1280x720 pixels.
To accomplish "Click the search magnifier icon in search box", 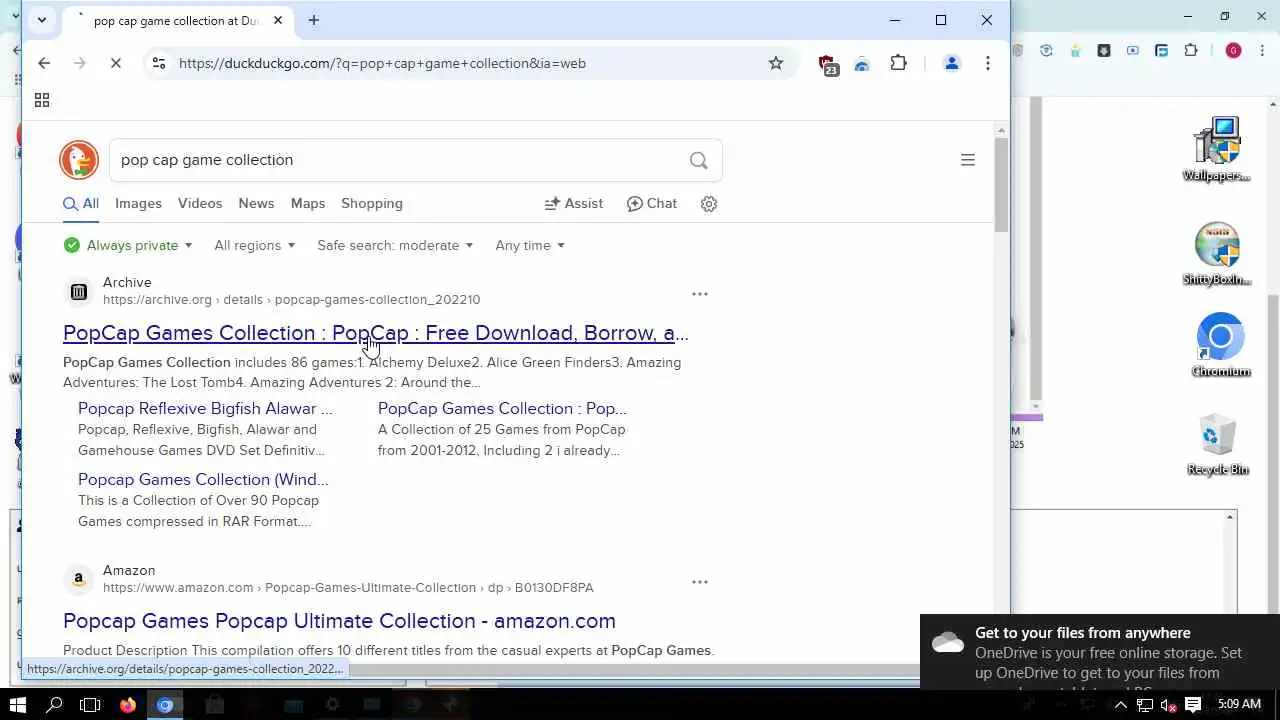I will pos(698,160).
